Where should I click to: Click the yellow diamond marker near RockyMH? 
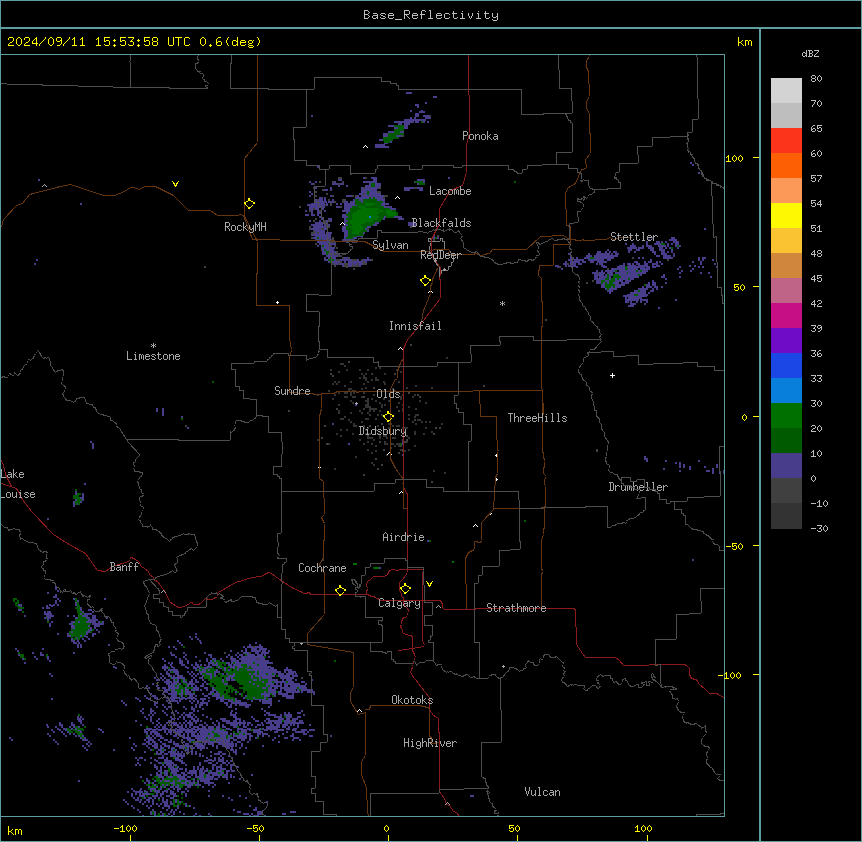(x=249, y=204)
